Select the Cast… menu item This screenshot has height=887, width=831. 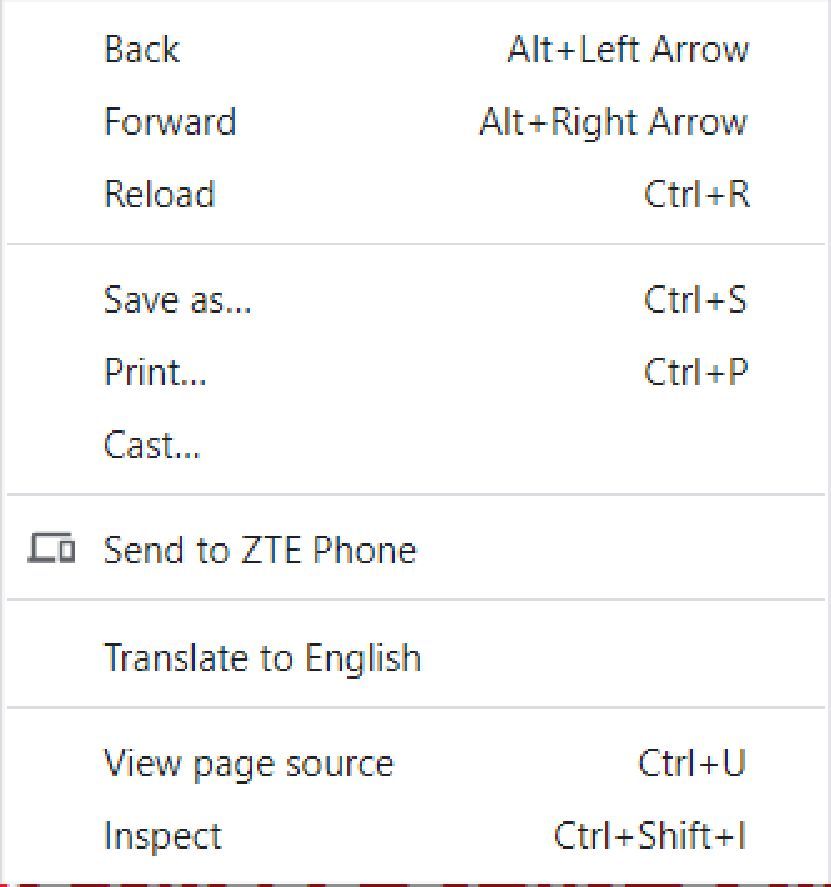coord(415,444)
